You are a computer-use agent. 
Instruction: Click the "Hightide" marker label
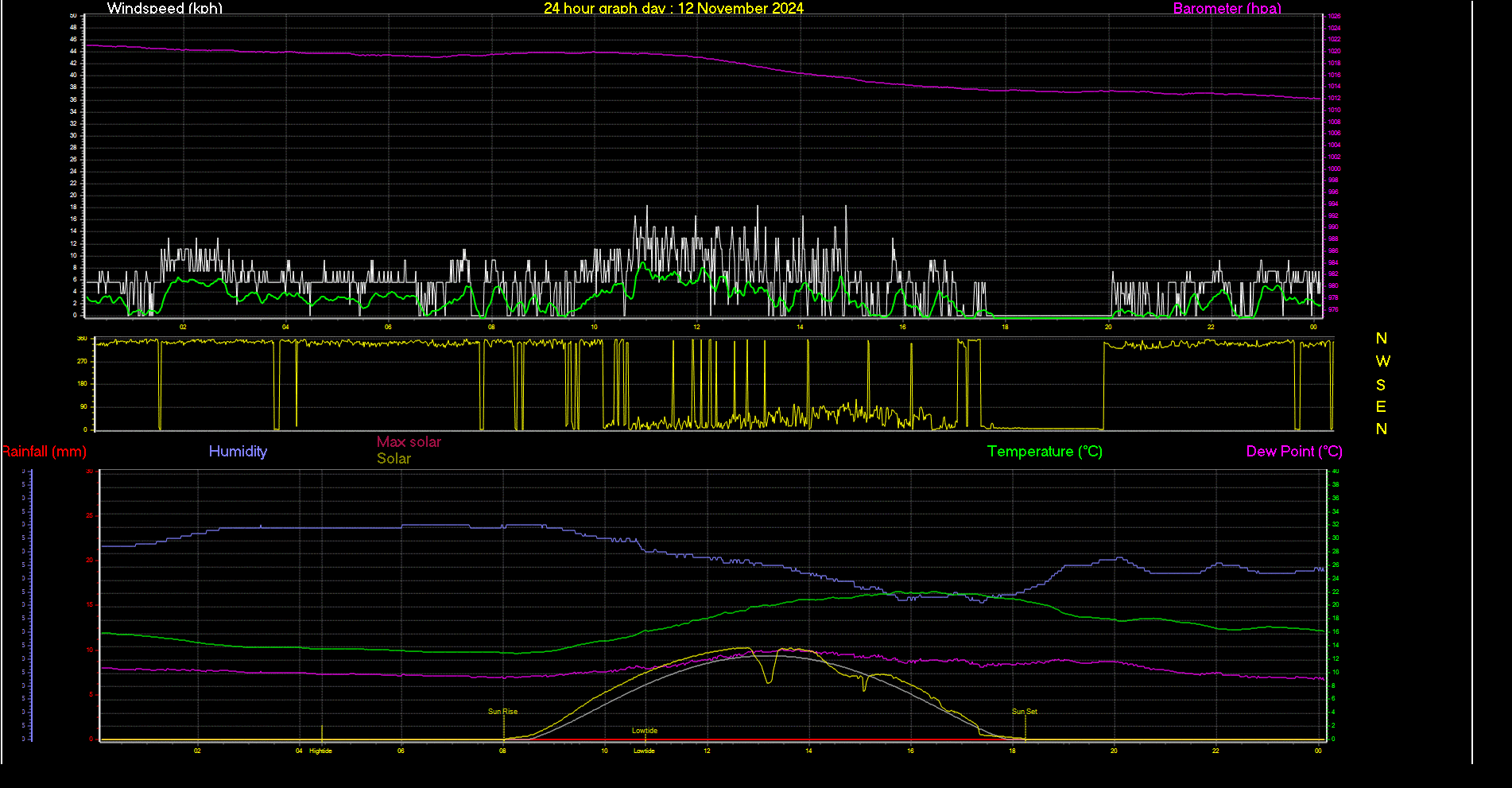pos(320,751)
